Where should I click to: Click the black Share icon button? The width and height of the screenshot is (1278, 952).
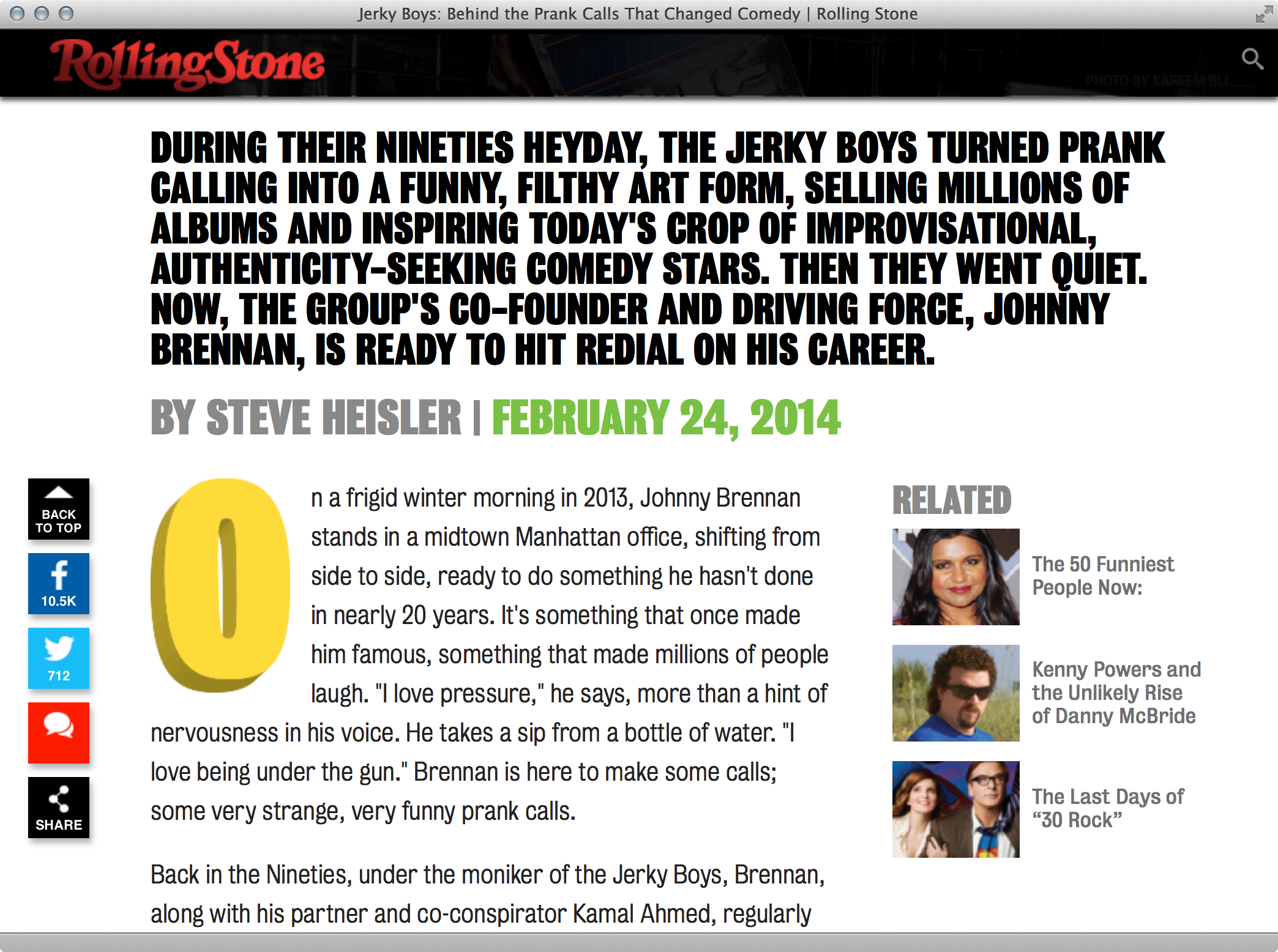coord(59,808)
